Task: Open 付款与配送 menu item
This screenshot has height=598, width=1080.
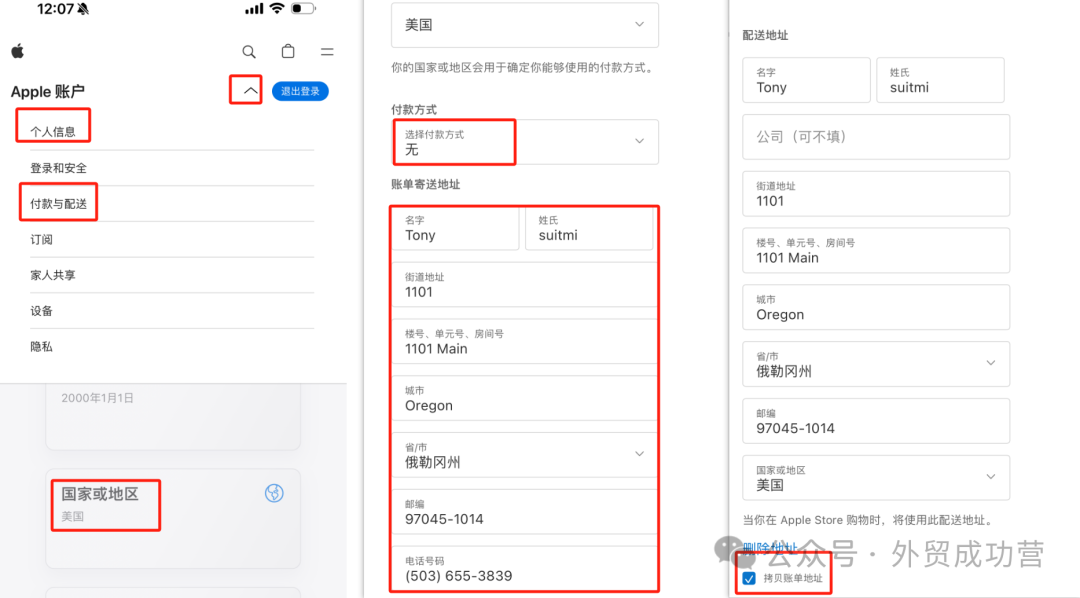Action: 59,204
